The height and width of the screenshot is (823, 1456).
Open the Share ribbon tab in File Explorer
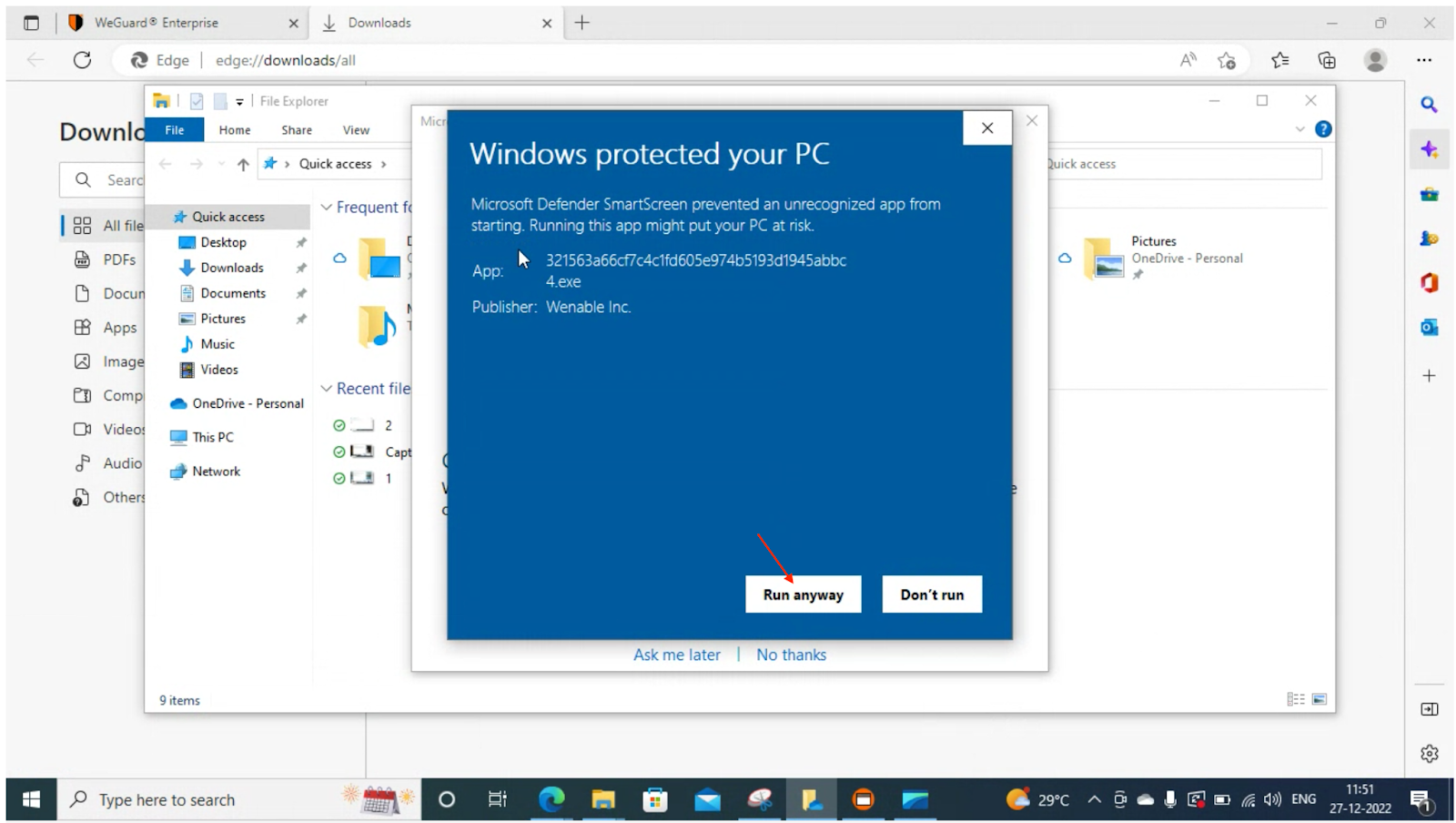297,130
